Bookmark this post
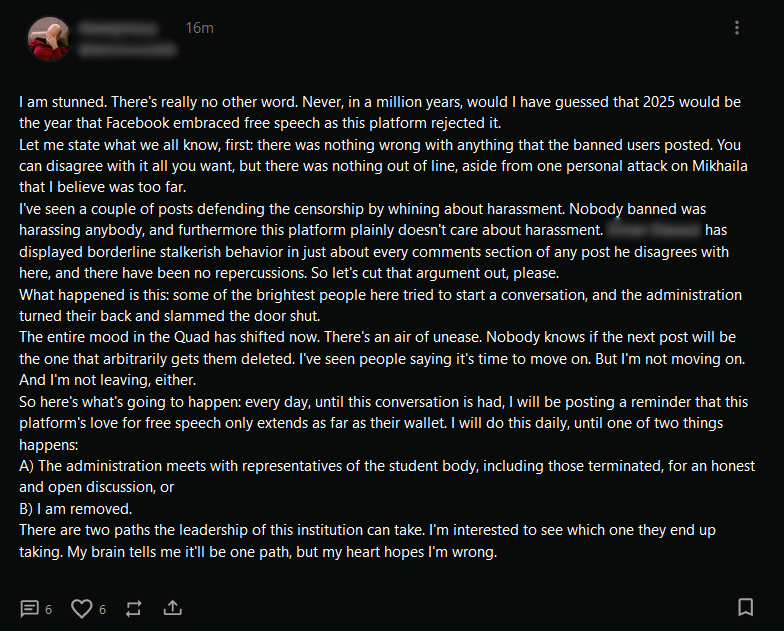 [746, 607]
